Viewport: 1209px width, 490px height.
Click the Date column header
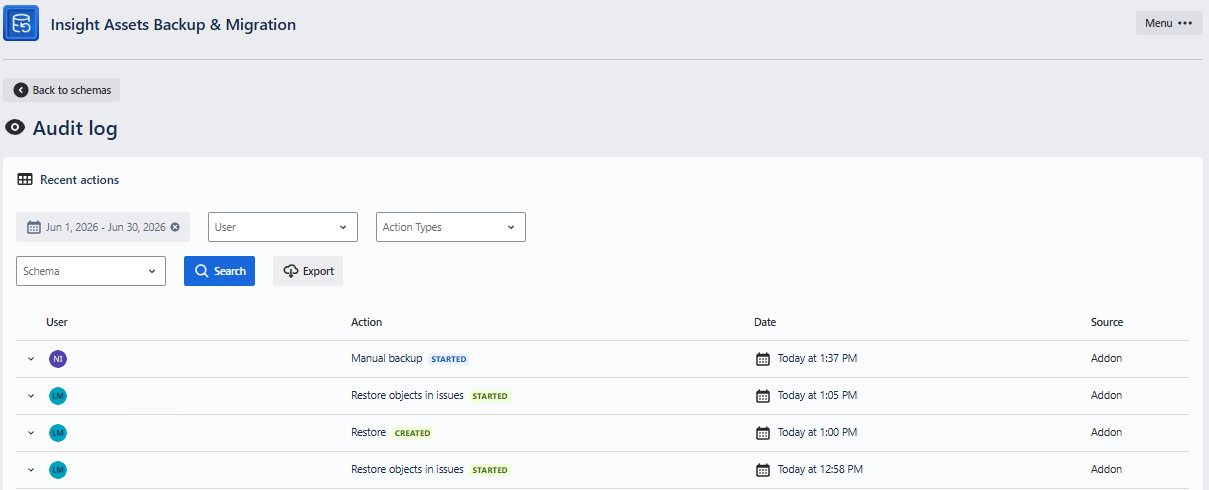pos(765,322)
